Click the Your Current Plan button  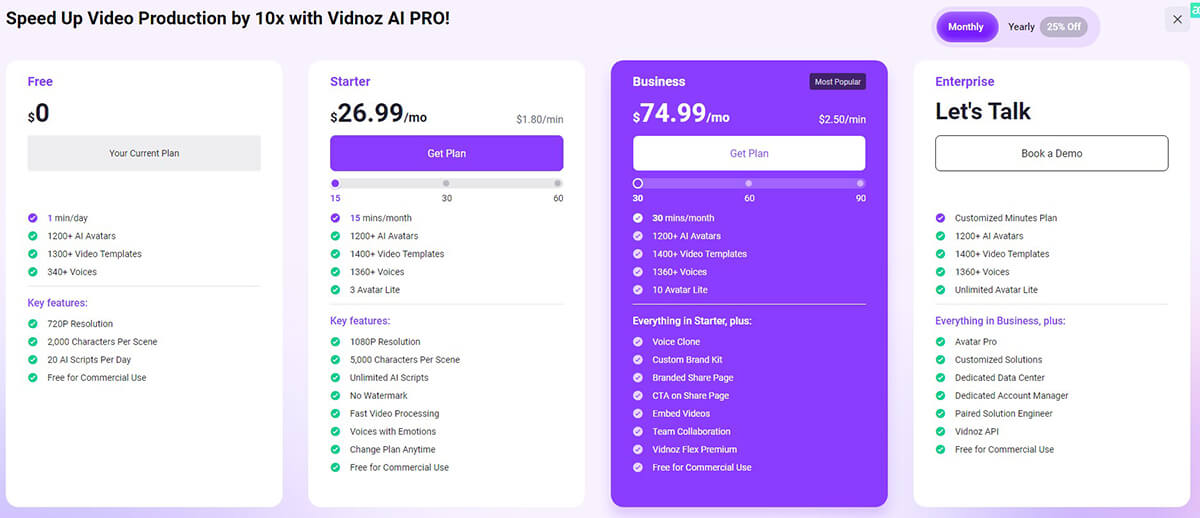tap(144, 153)
